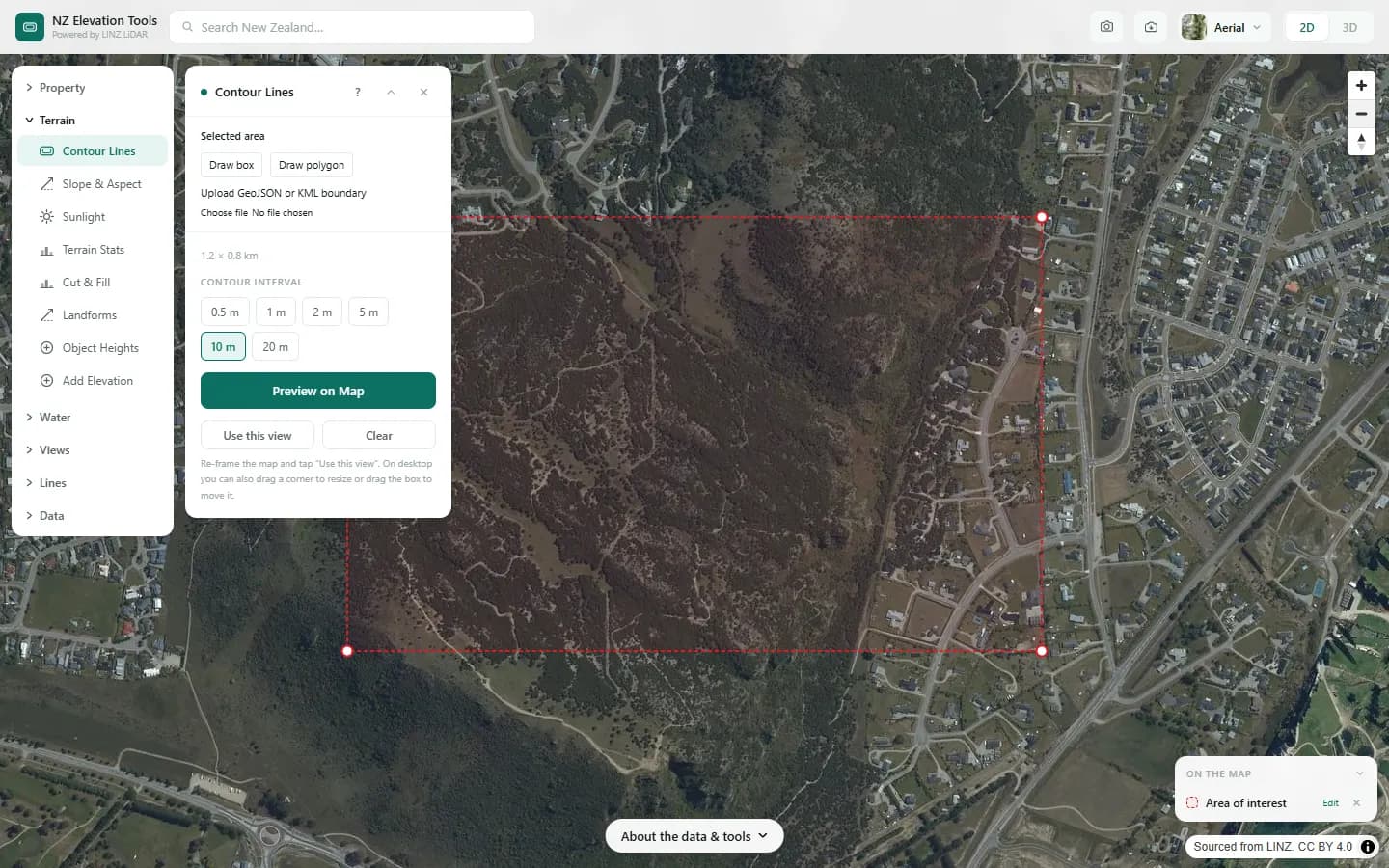
Task: Open the Landforms tool
Action: point(93,315)
